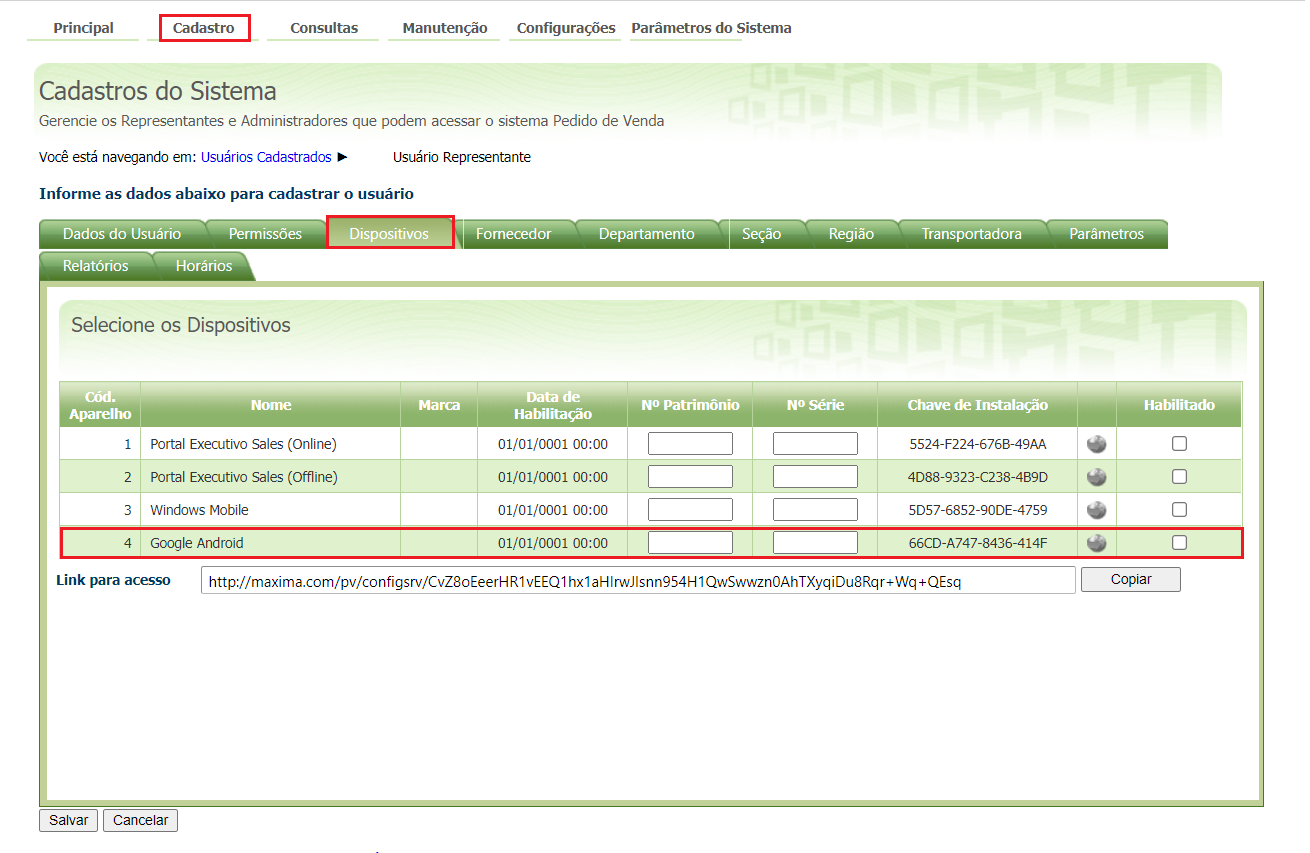Click the globe icon for Windows Mobile

click(x=1097, y=510)
